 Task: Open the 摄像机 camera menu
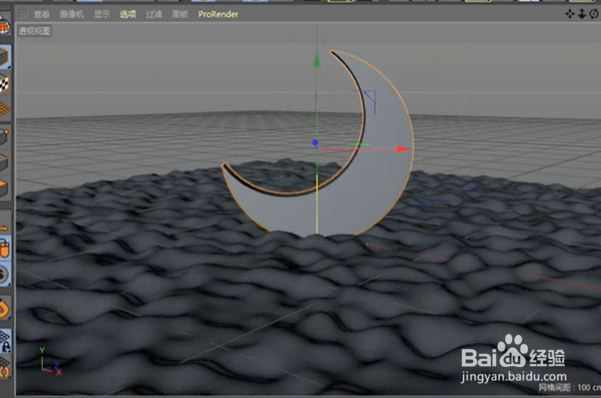pos(72,14)
